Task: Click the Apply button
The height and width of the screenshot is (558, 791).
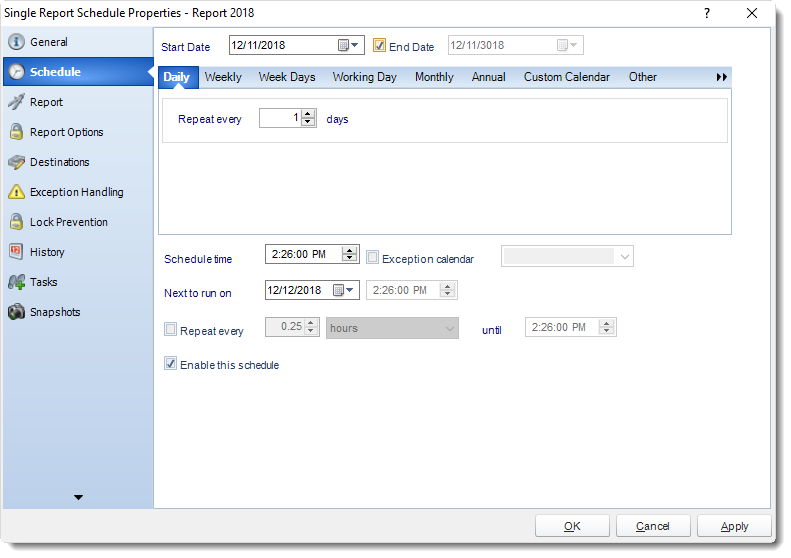Action: (x=734, y=526)
